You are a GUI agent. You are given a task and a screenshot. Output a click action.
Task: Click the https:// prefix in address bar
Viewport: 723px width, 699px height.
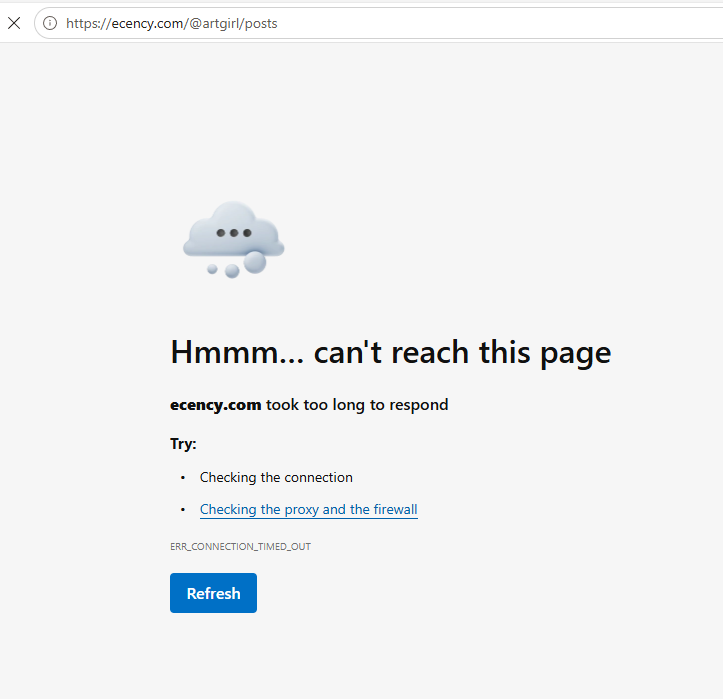pos(89,24)
